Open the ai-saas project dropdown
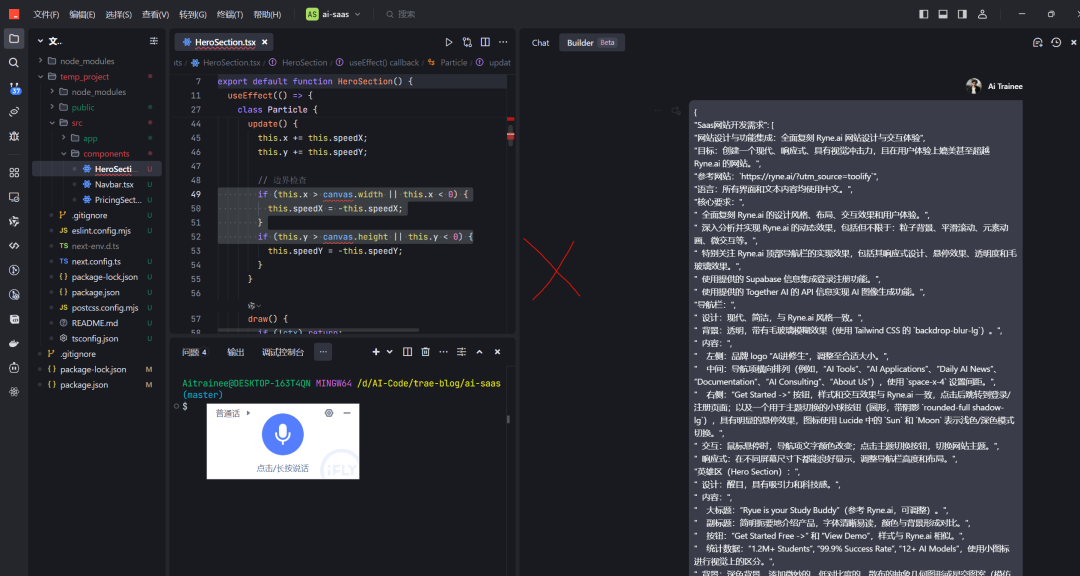 pos(334,14)
